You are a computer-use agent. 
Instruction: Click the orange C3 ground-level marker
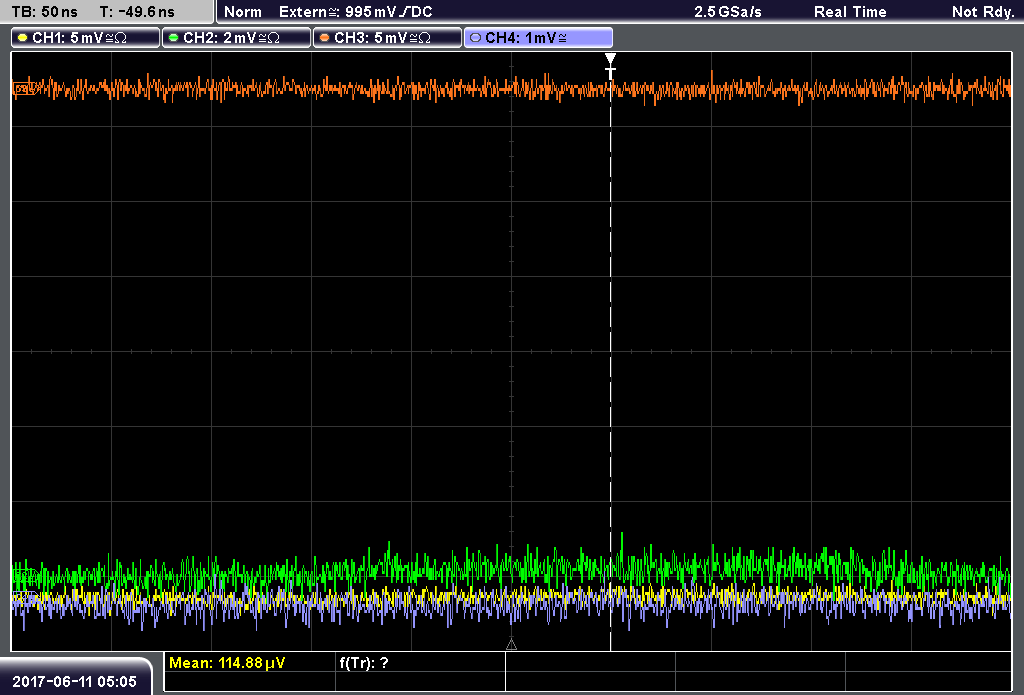24,88
